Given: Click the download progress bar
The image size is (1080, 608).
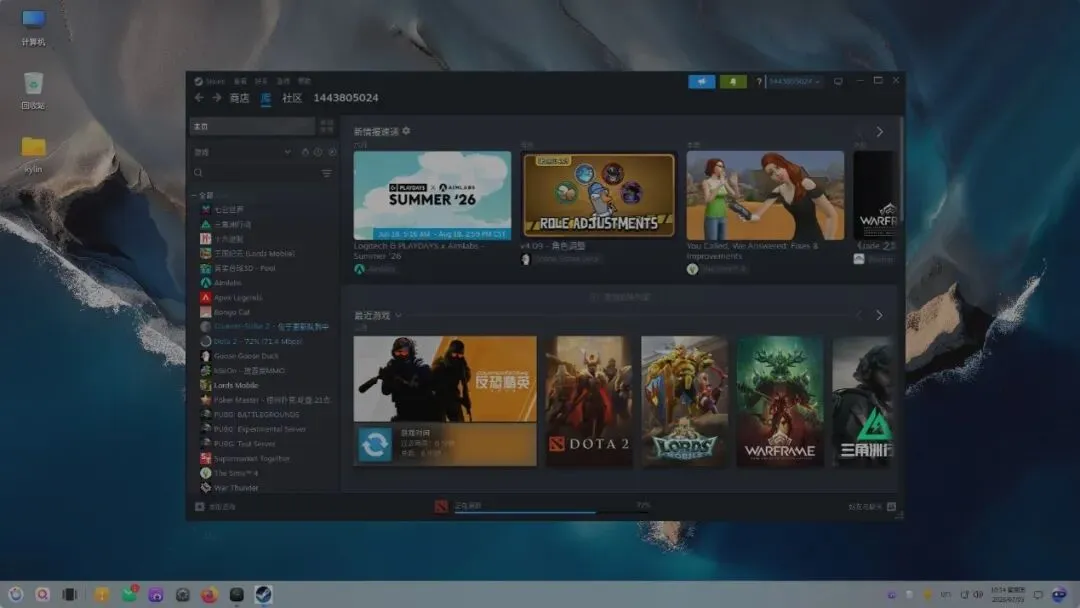Looking at the screenshot, I should (x=552, y=512).
